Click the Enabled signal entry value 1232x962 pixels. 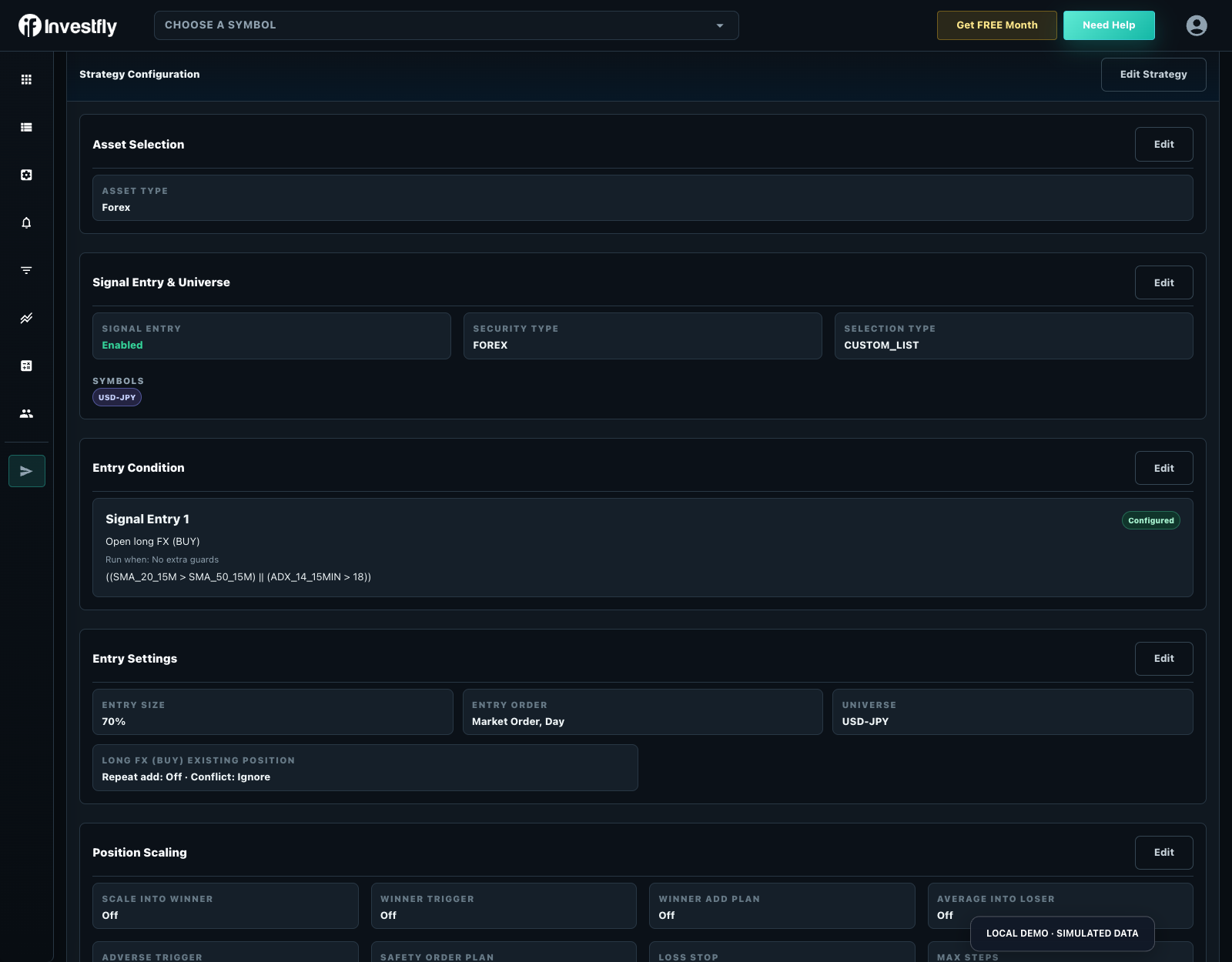click(122, 346)
